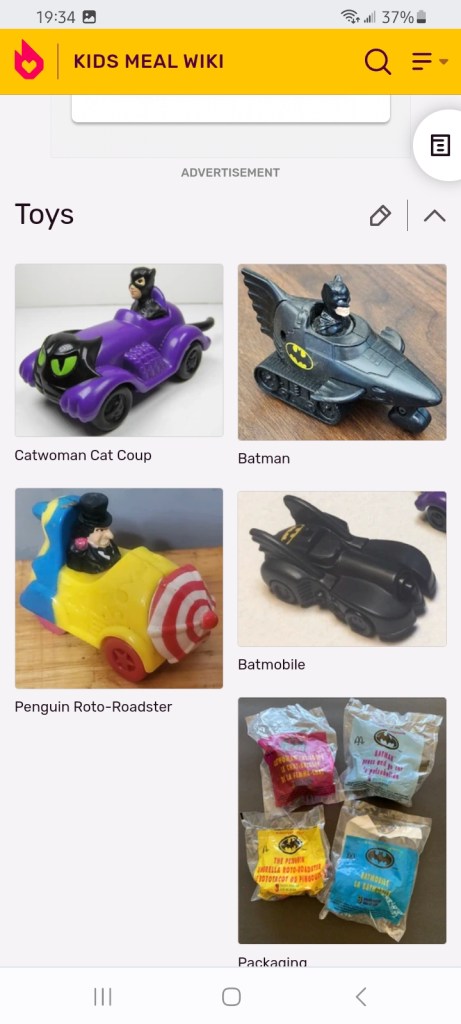The image size is (461, 1024).
Task: Open the Fandom flame logo
Action: tap(29, 60)
